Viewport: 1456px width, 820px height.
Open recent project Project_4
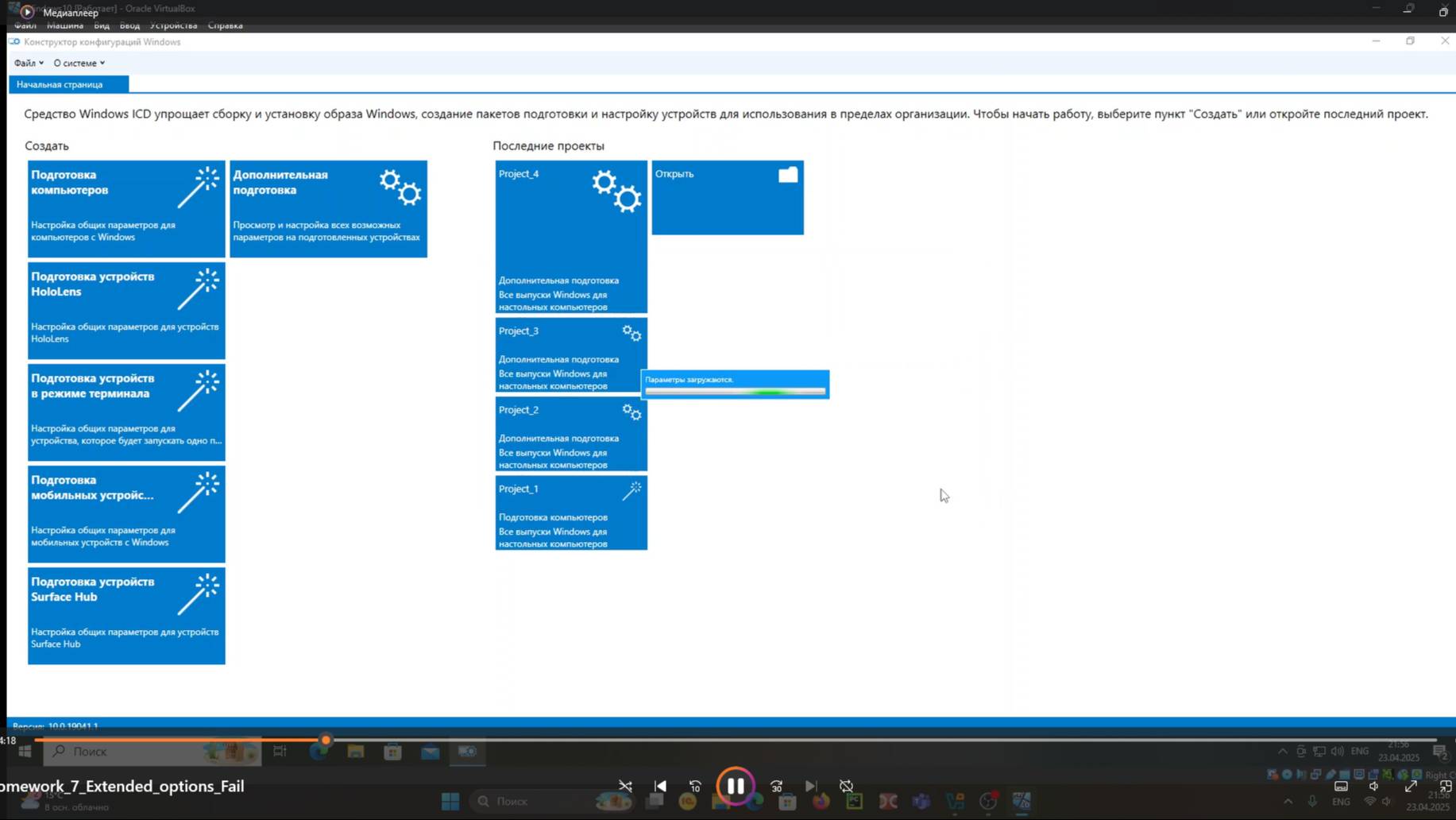571,237
